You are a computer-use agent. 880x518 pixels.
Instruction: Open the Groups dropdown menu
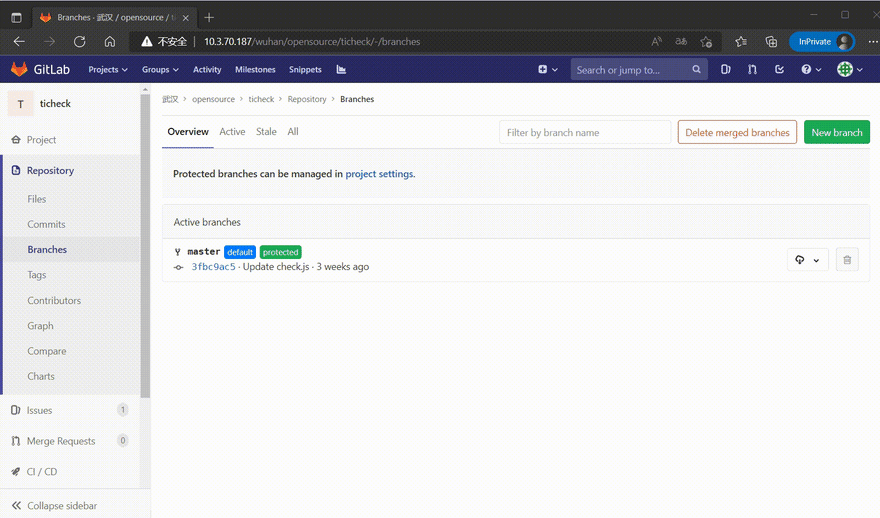[160, 70]
